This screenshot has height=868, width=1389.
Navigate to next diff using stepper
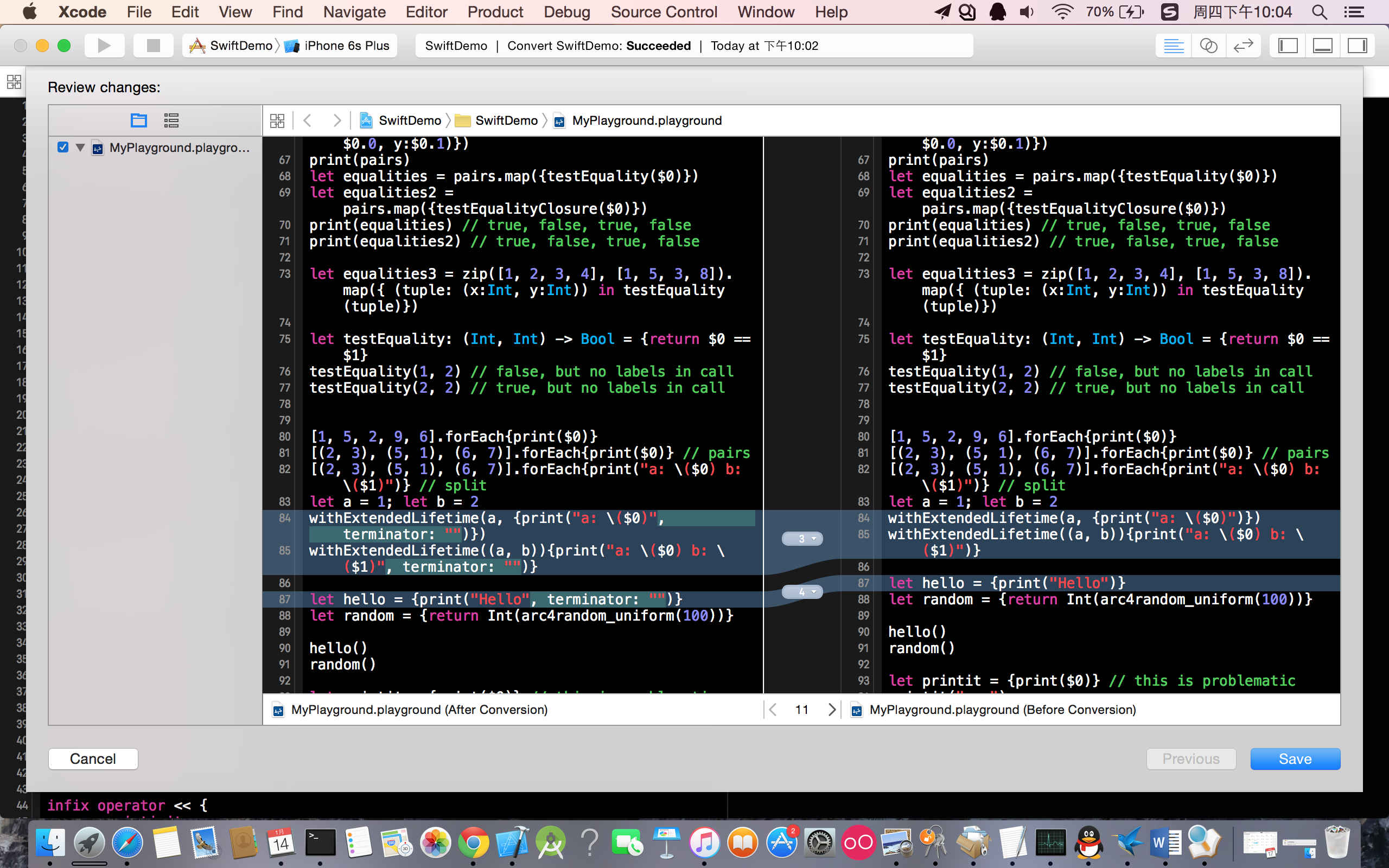[x=831, y=709]
